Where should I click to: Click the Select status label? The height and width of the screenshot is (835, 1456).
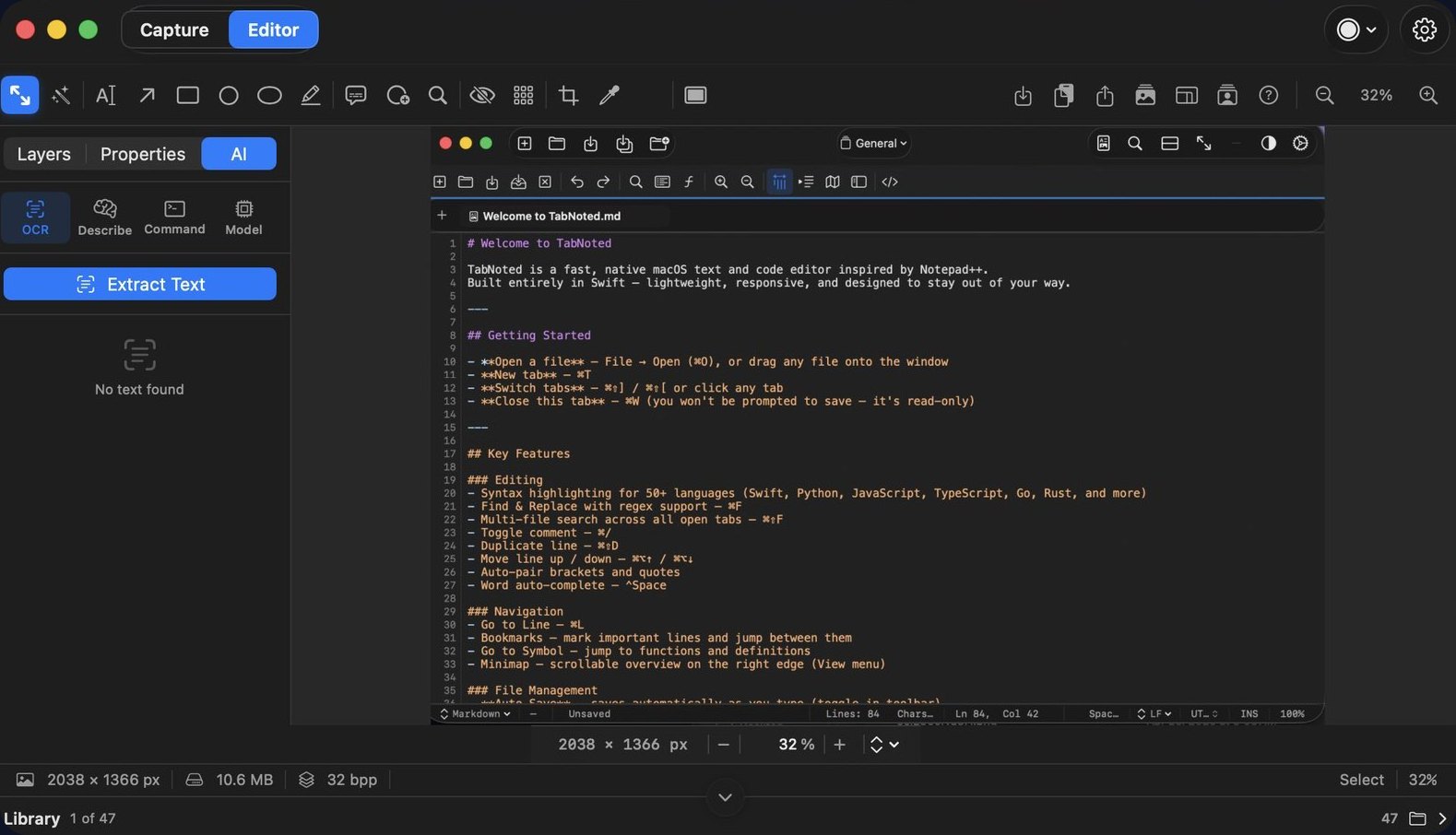pyautogui.click(x=1361, y=780)
